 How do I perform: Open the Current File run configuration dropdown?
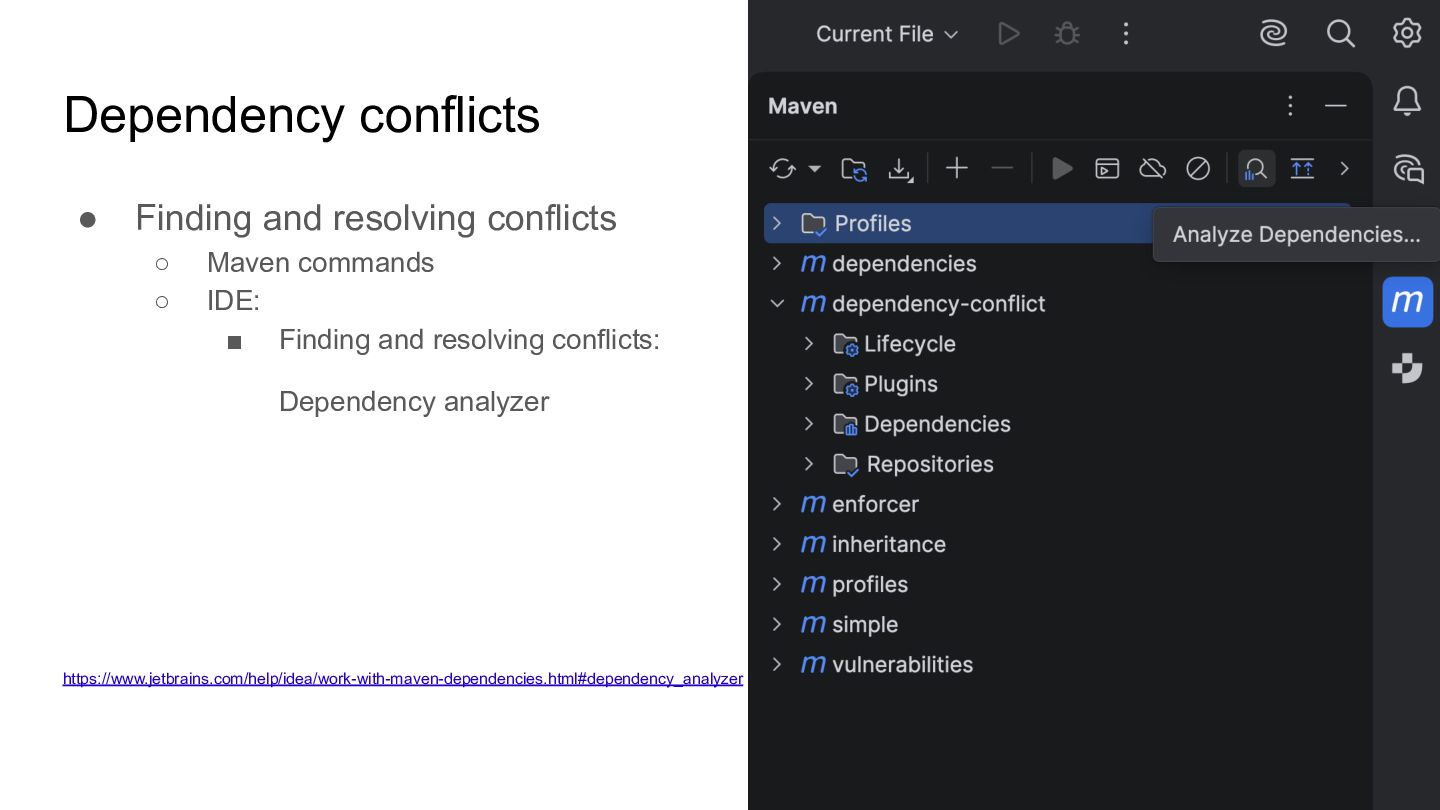coord(886,34)
